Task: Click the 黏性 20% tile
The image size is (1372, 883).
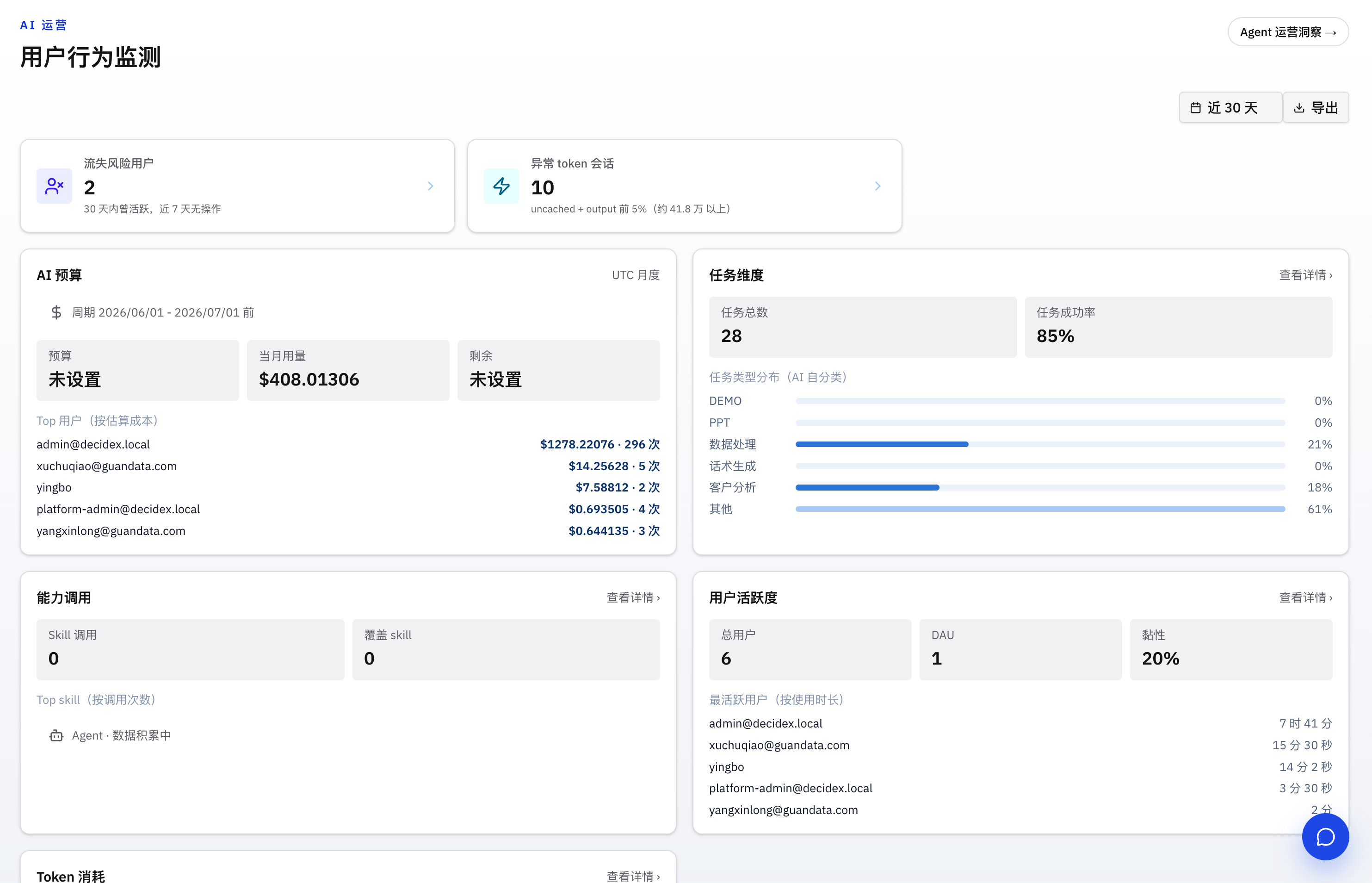Action: [x=1231, y=650]
